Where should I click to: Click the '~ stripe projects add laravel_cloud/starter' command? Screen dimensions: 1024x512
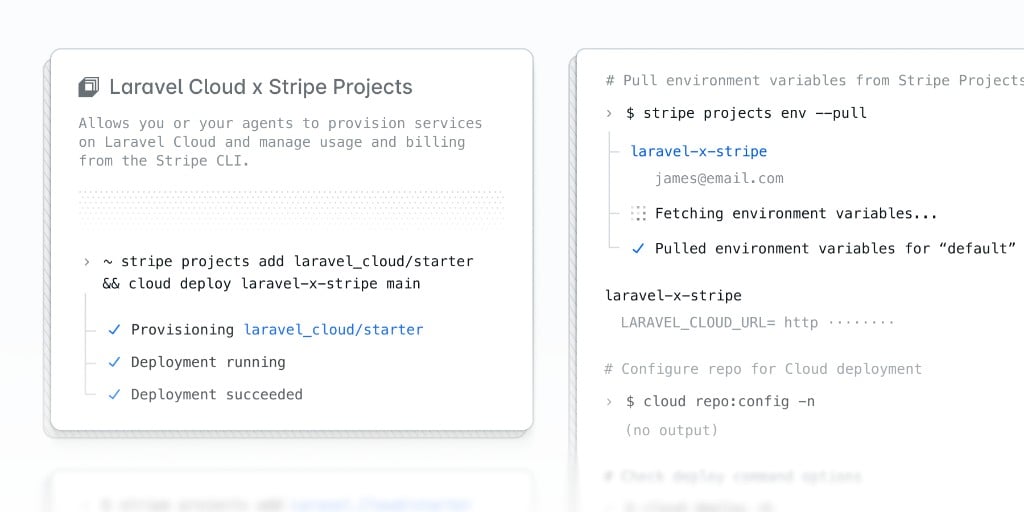click(x=288, y=262)
